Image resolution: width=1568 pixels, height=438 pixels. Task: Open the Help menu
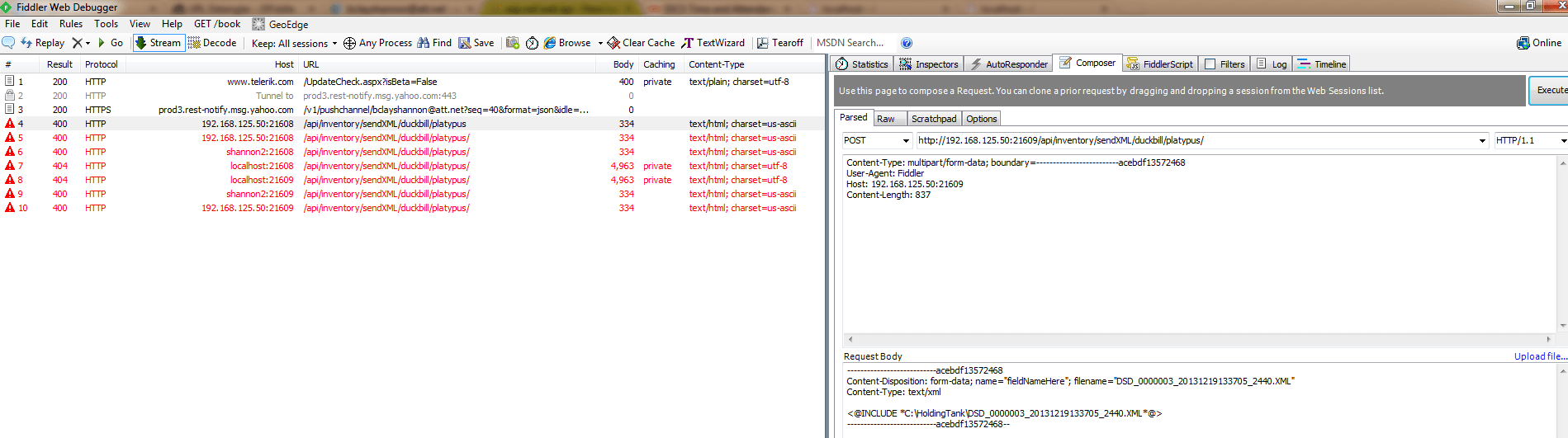(x=172, y=24)
